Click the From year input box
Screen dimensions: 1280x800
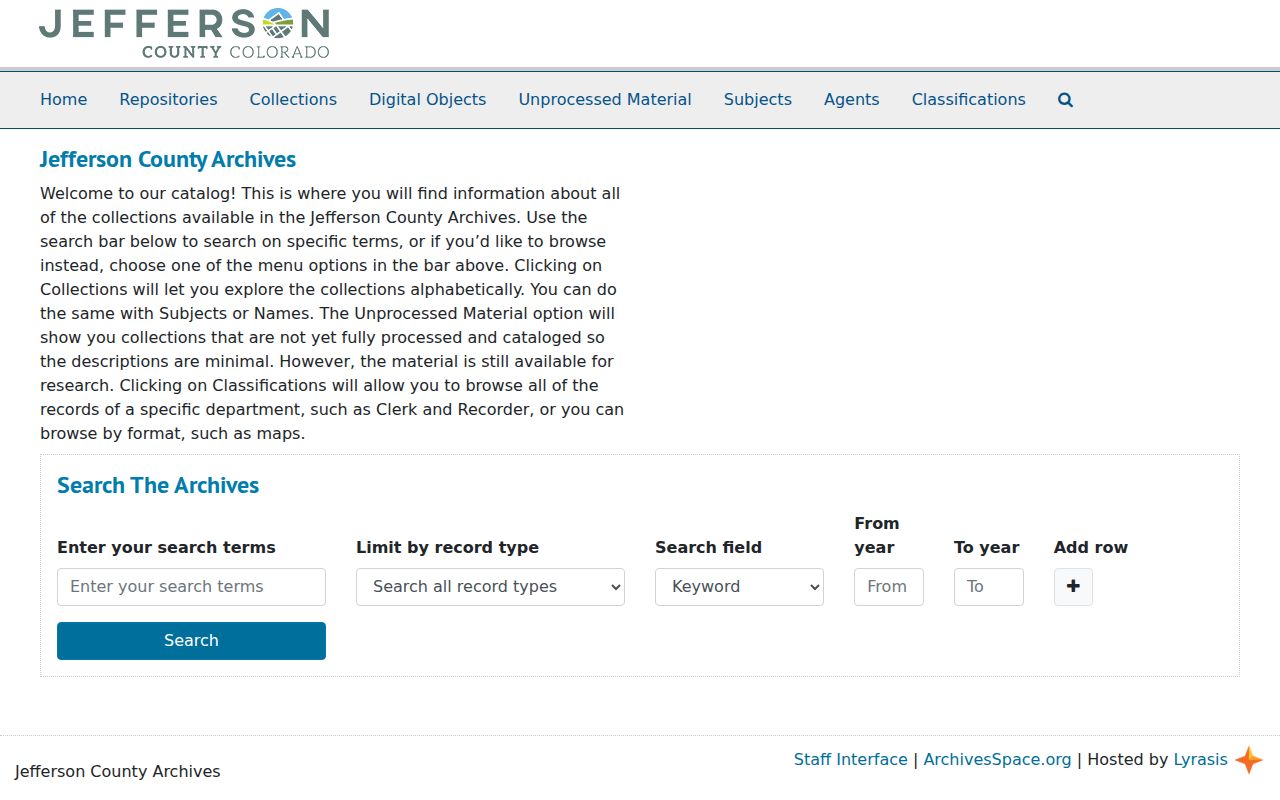click(x=889, y=587)
